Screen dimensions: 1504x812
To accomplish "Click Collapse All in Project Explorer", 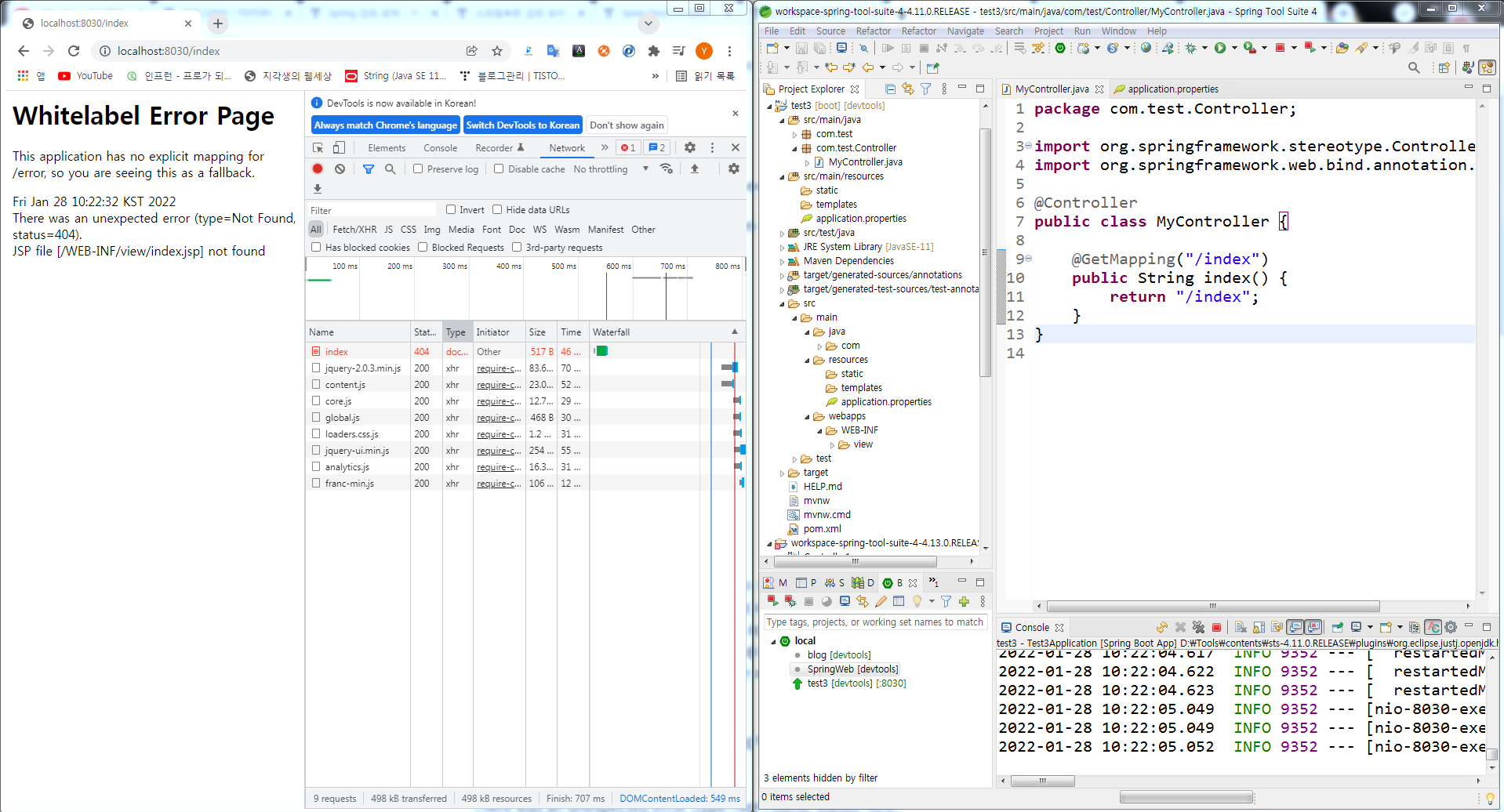I will point(890,89).
